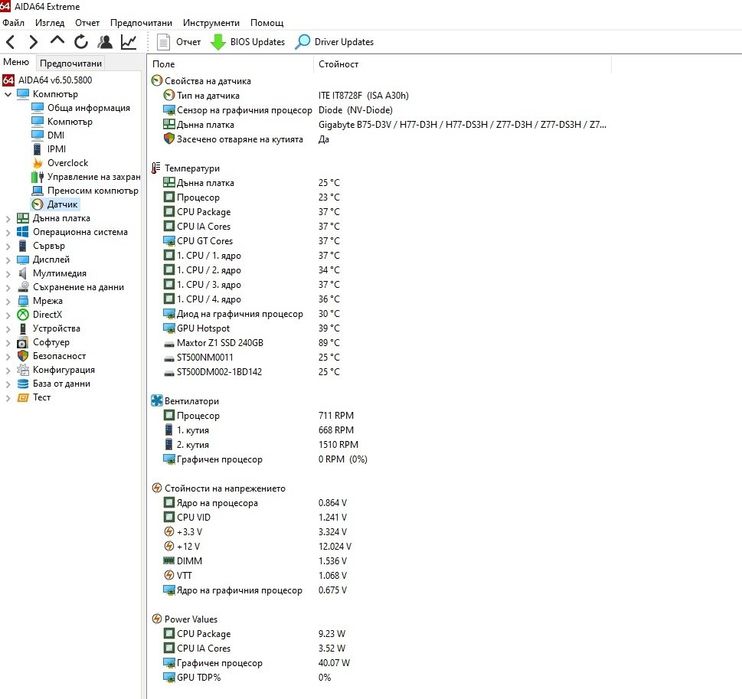Viewport: 742px width, 699px height.
Task: Open the user profile toolbar icon
Action: pos(105,42)
